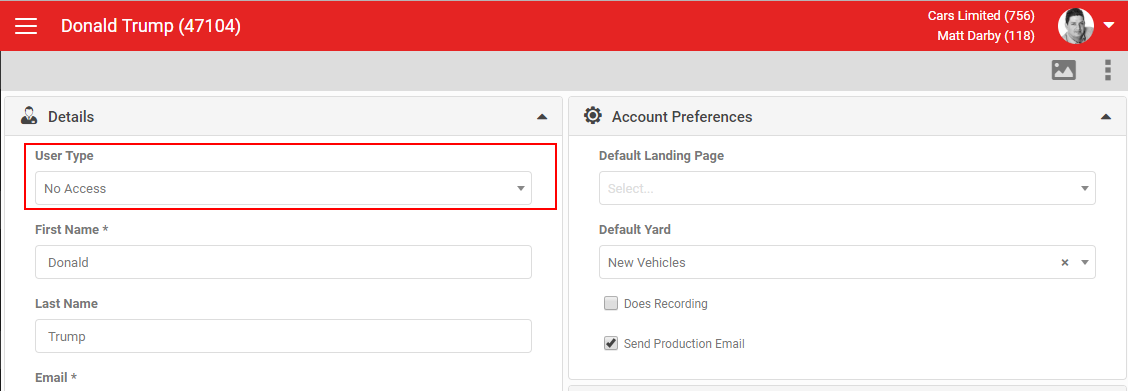Enable the Does Recording checkbox
This screenshot has height=391, width=1128.
pos(611,303)
